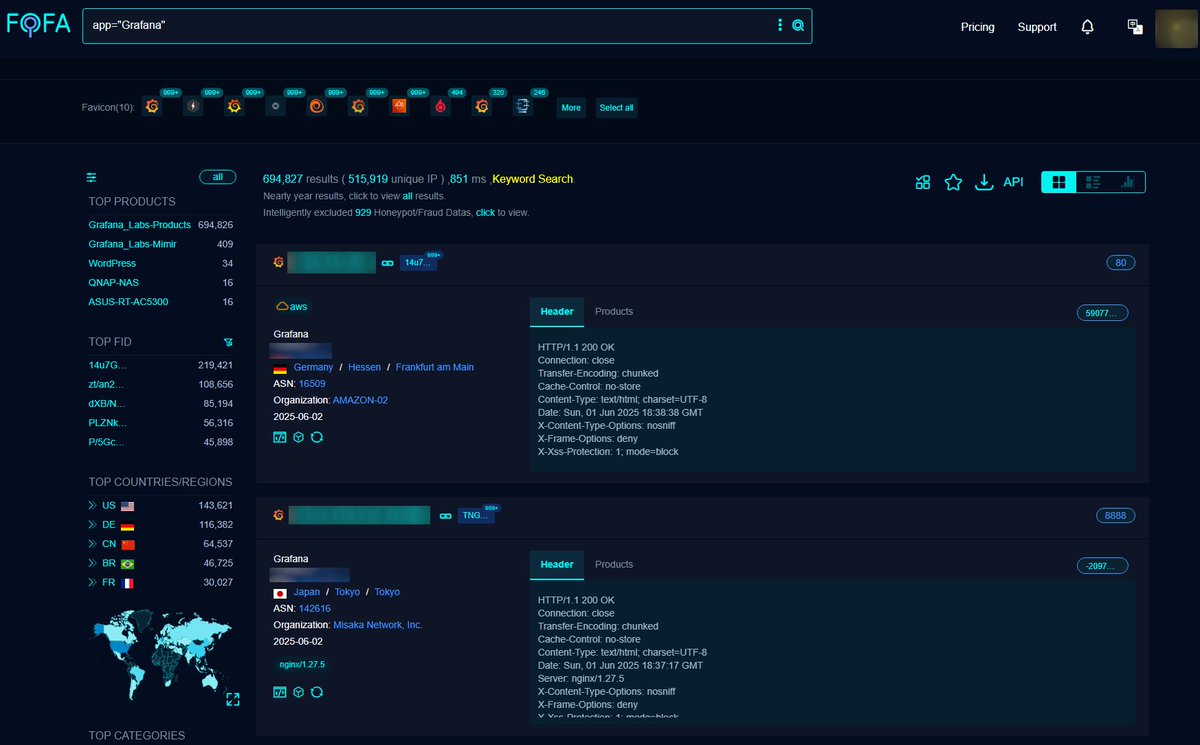Open the Header tab of Germany result

557,312
